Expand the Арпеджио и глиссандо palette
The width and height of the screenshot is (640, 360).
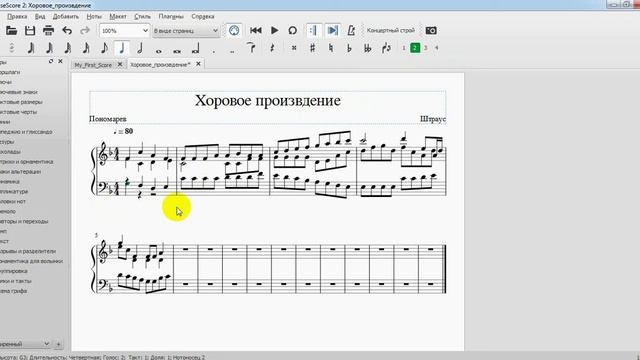click(x=26, y=132)
